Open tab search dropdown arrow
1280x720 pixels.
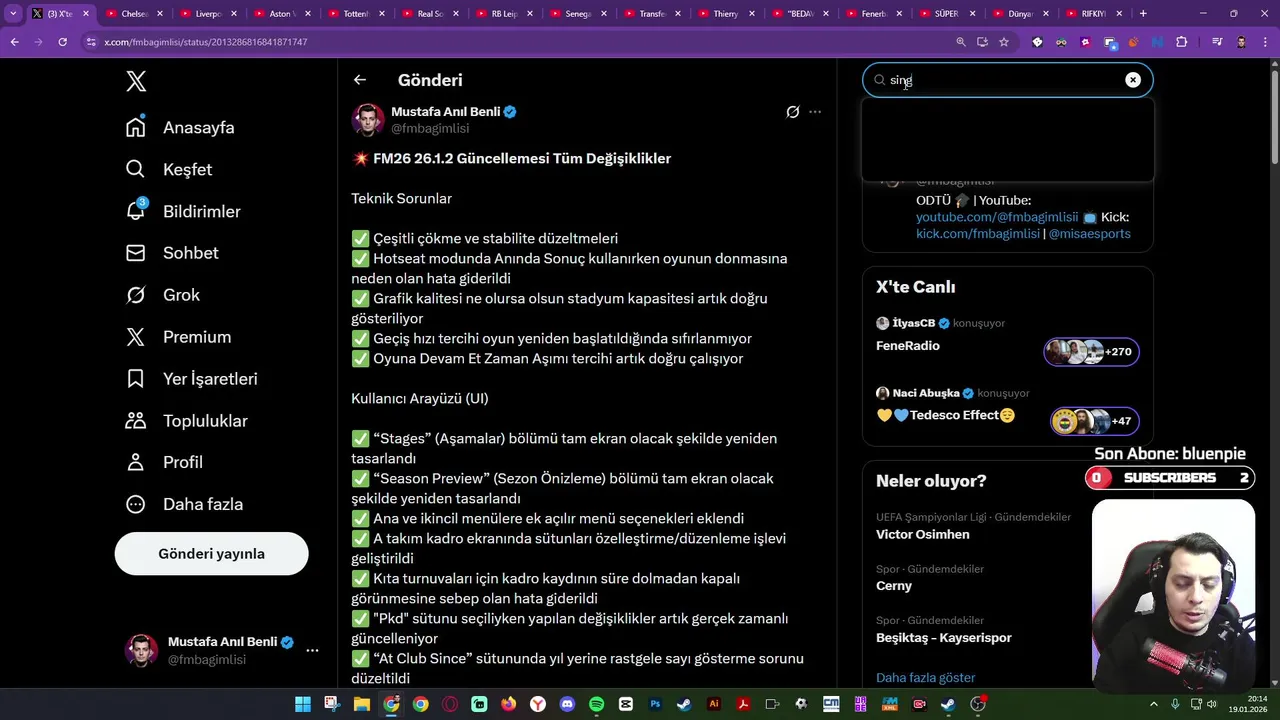pyautogui.click(x=13, y=14)
